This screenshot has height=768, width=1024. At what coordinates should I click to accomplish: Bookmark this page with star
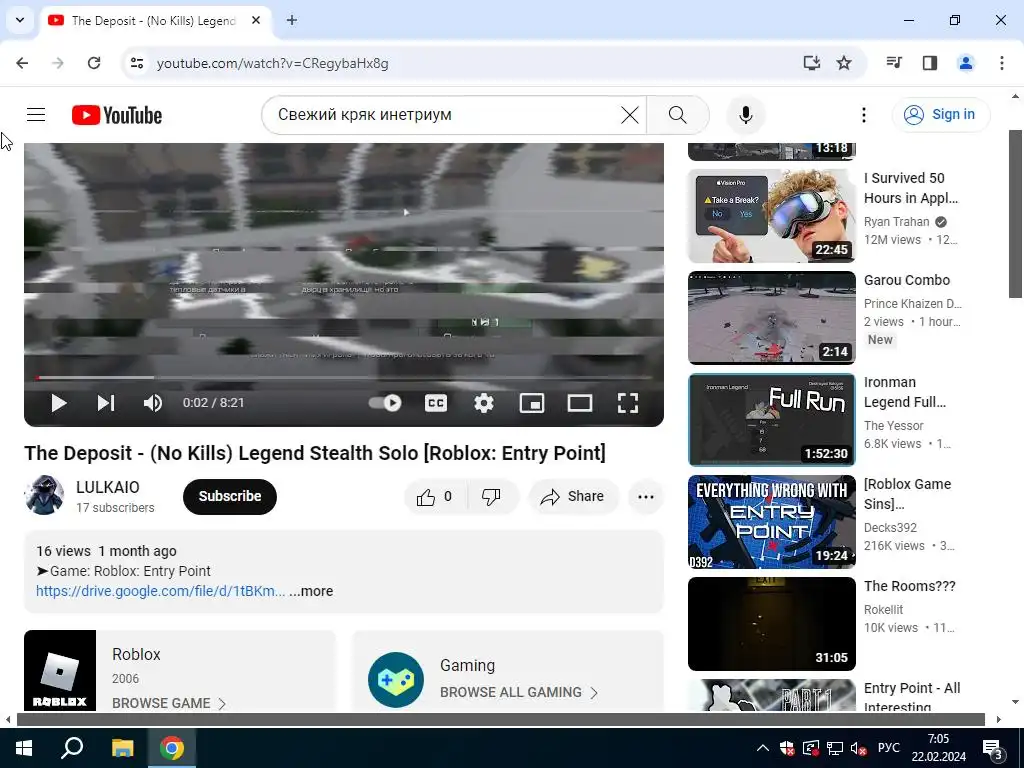(x=844, y=63)
